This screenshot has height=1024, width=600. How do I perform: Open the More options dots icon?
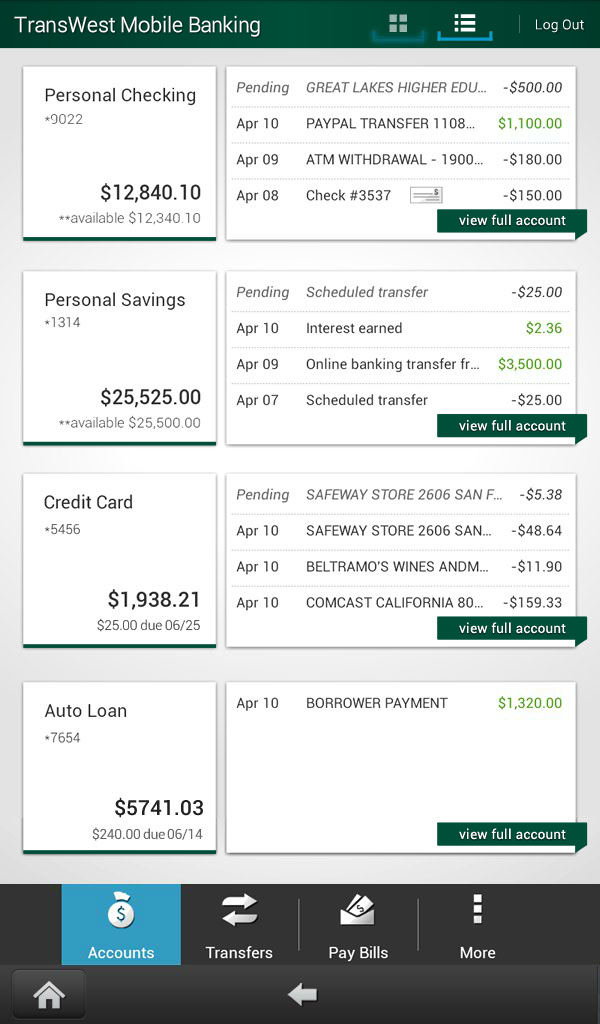[477, 911]
